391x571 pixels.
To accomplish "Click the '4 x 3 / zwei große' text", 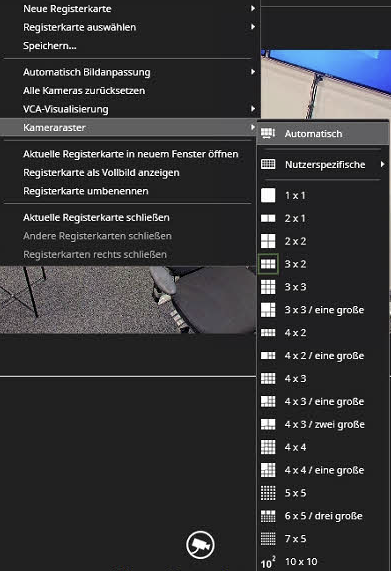I will 325,425.
